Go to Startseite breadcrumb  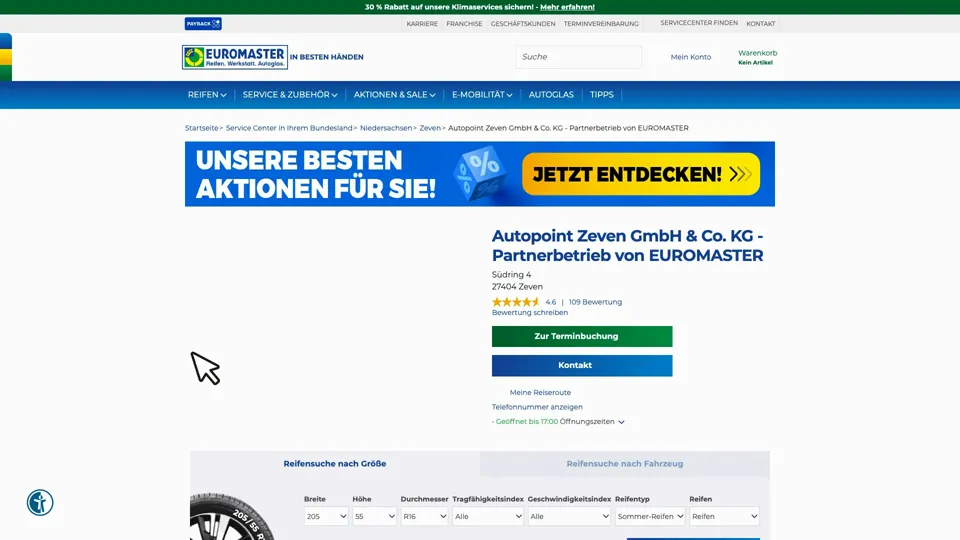(x=201, y=128)
